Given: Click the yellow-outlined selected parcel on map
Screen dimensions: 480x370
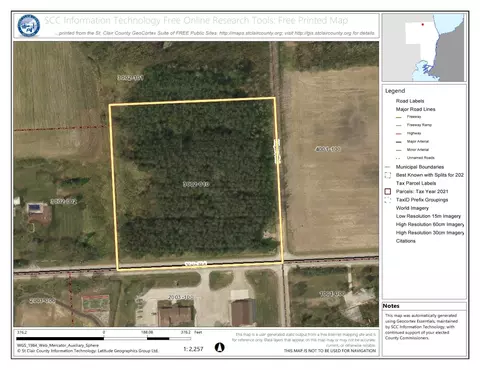Looking at the screenshot, I should click(x=196, y=184).
